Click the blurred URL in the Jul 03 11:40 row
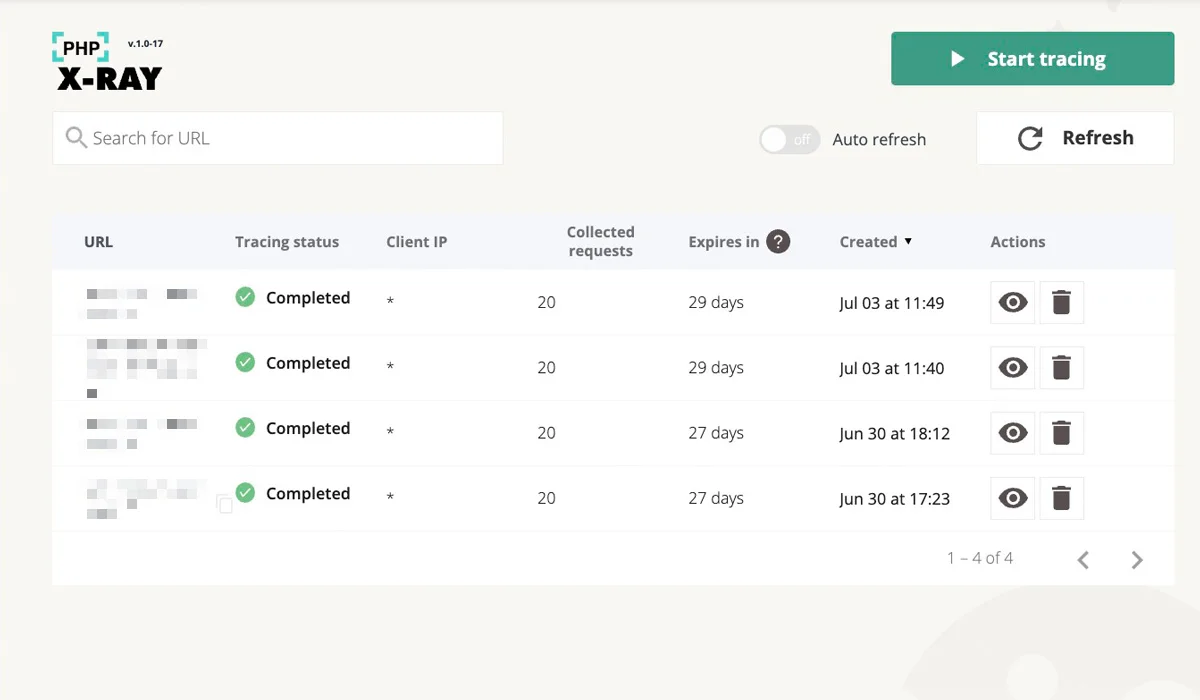The image size is (1200, 700). (x=146, y=368)
